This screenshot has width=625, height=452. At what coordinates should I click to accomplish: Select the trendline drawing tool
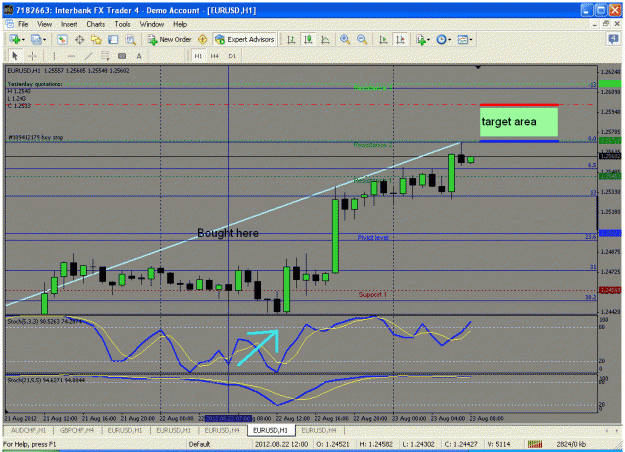click(88, 56)
